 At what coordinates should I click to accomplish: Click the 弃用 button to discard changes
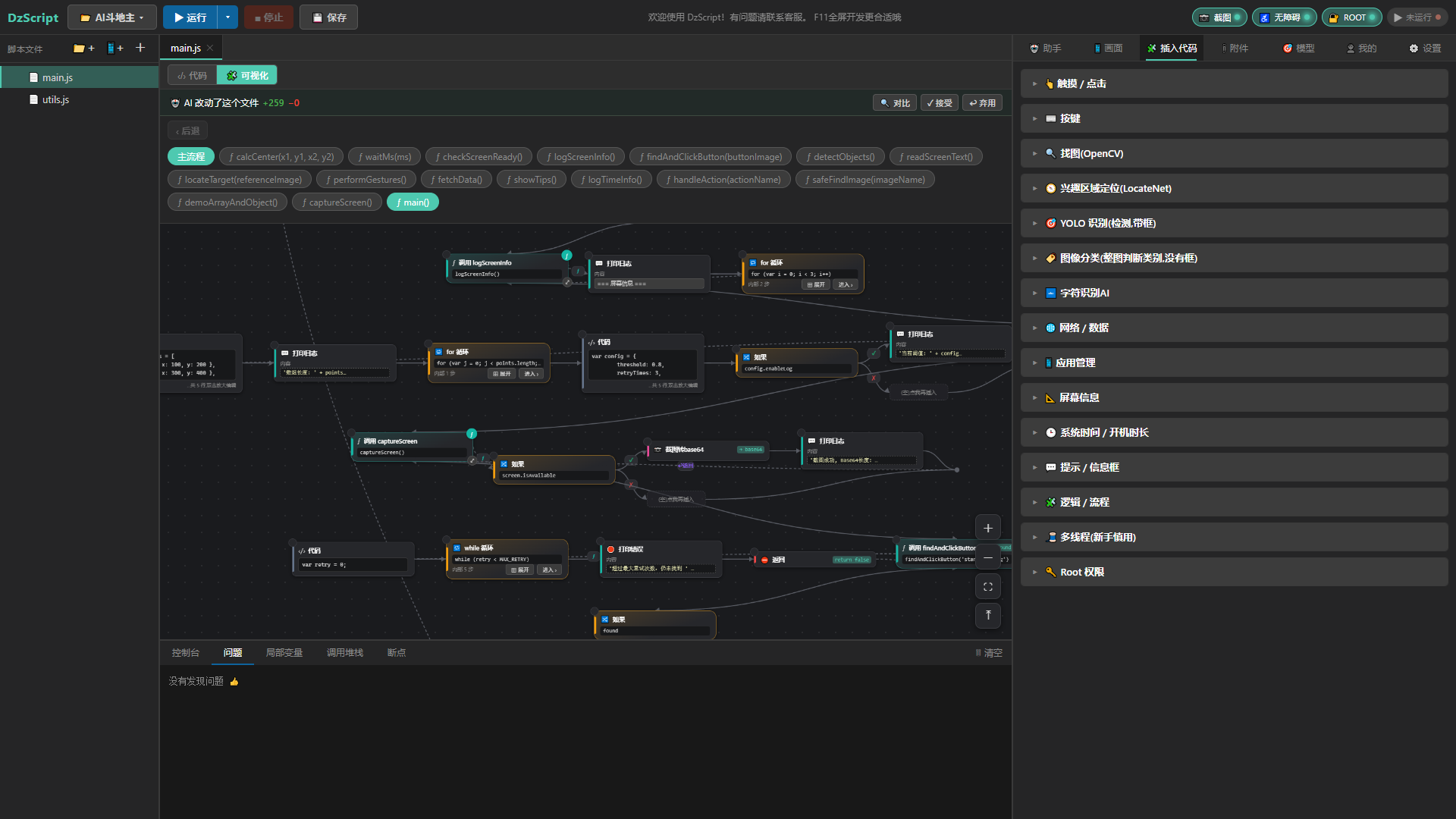tap(982, 102)
